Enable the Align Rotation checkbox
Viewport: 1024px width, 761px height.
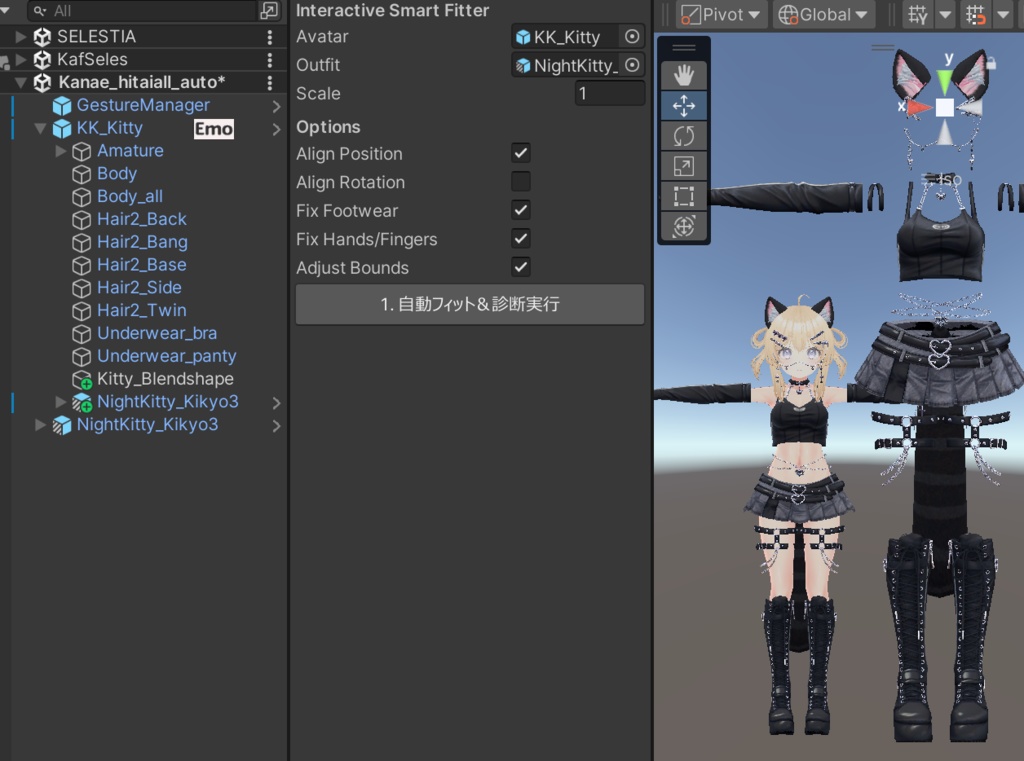coord(520,182)
